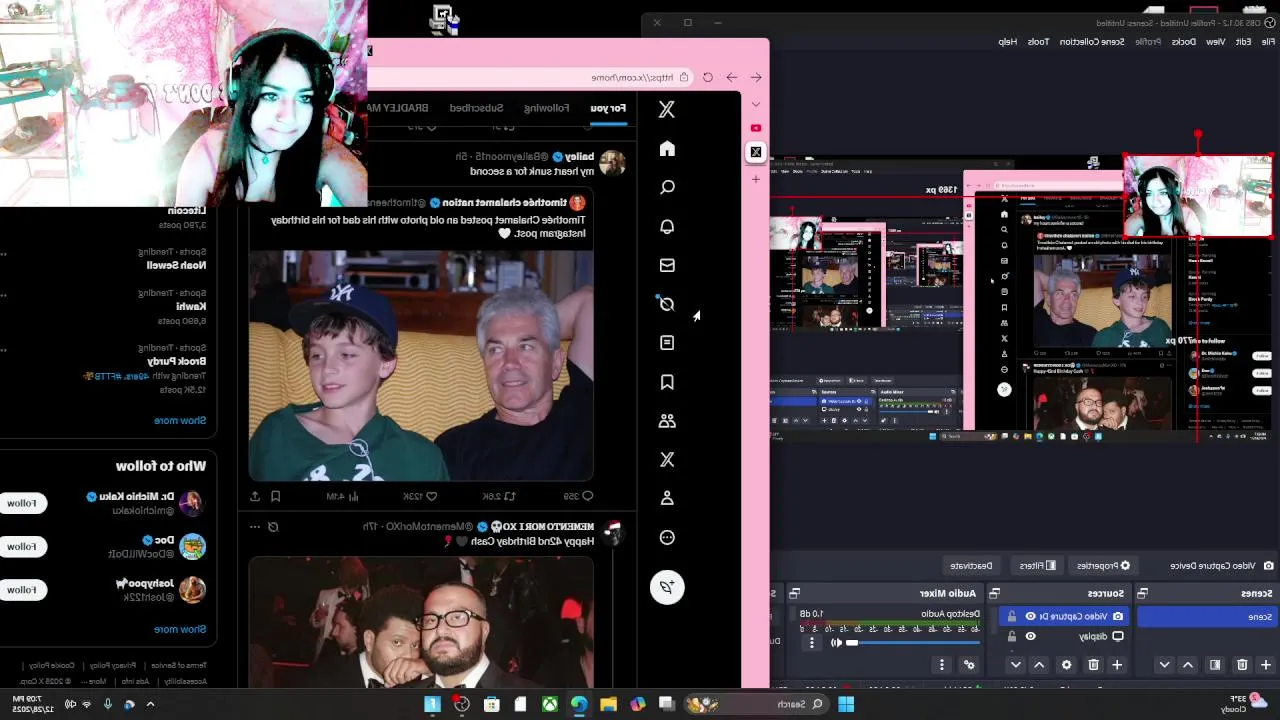Mute Desktop Audio speaker icon
The height and width of the screenshot is (720, 1280).
coord(836,643)
